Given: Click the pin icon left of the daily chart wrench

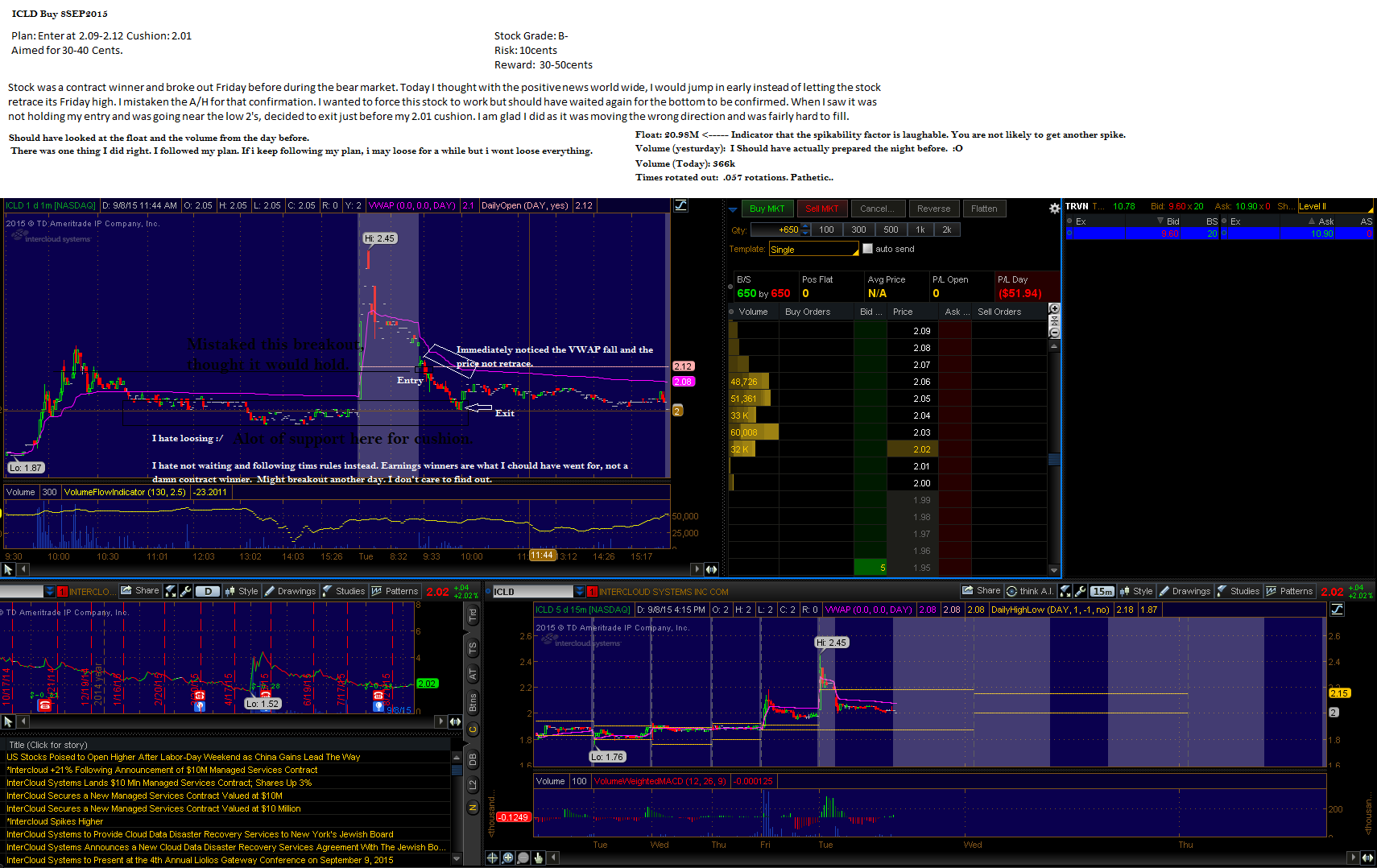Looking at the screenshot, I should pyautogui.click(x=171, y=591).
